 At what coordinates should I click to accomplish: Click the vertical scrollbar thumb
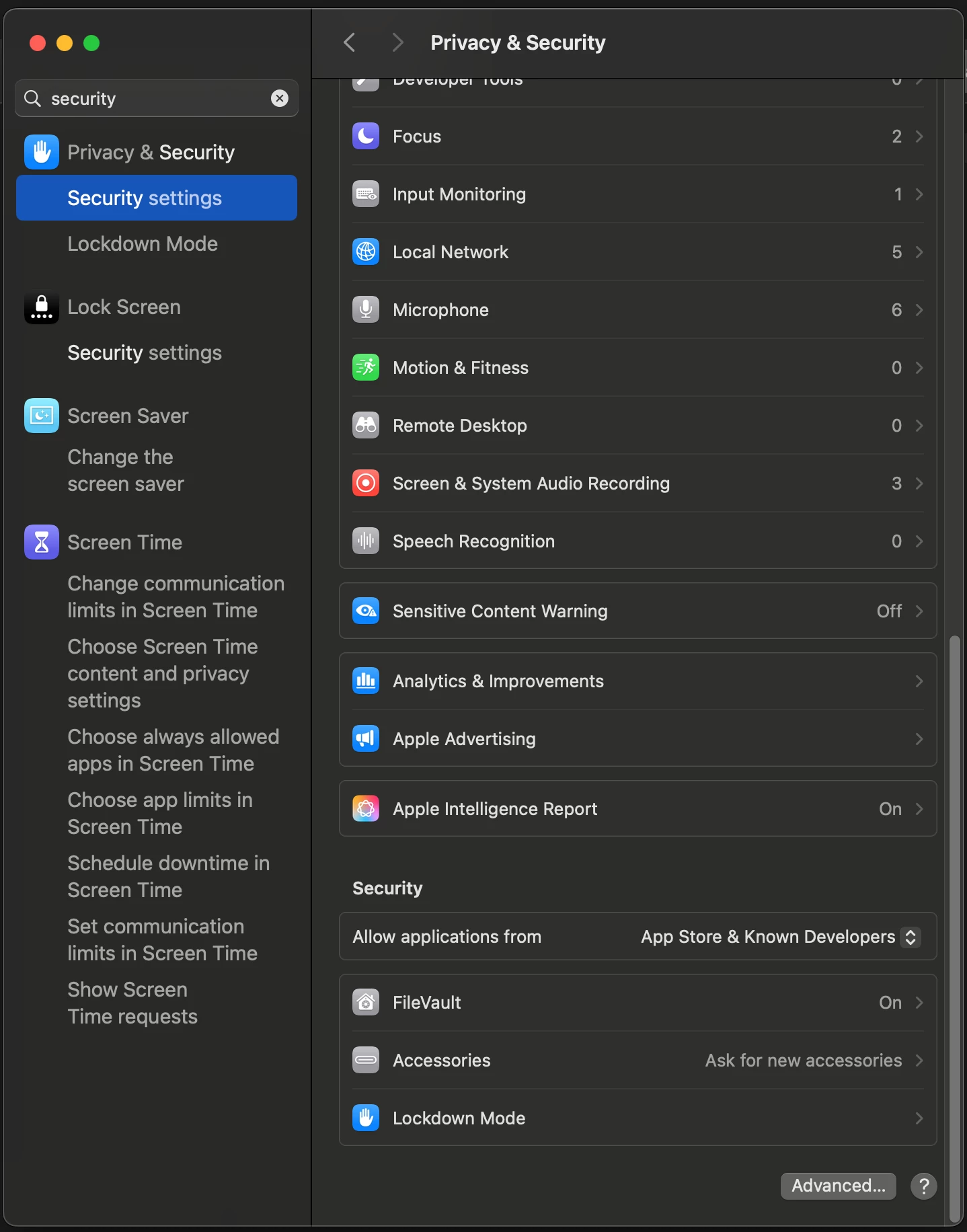click(955, 928)
